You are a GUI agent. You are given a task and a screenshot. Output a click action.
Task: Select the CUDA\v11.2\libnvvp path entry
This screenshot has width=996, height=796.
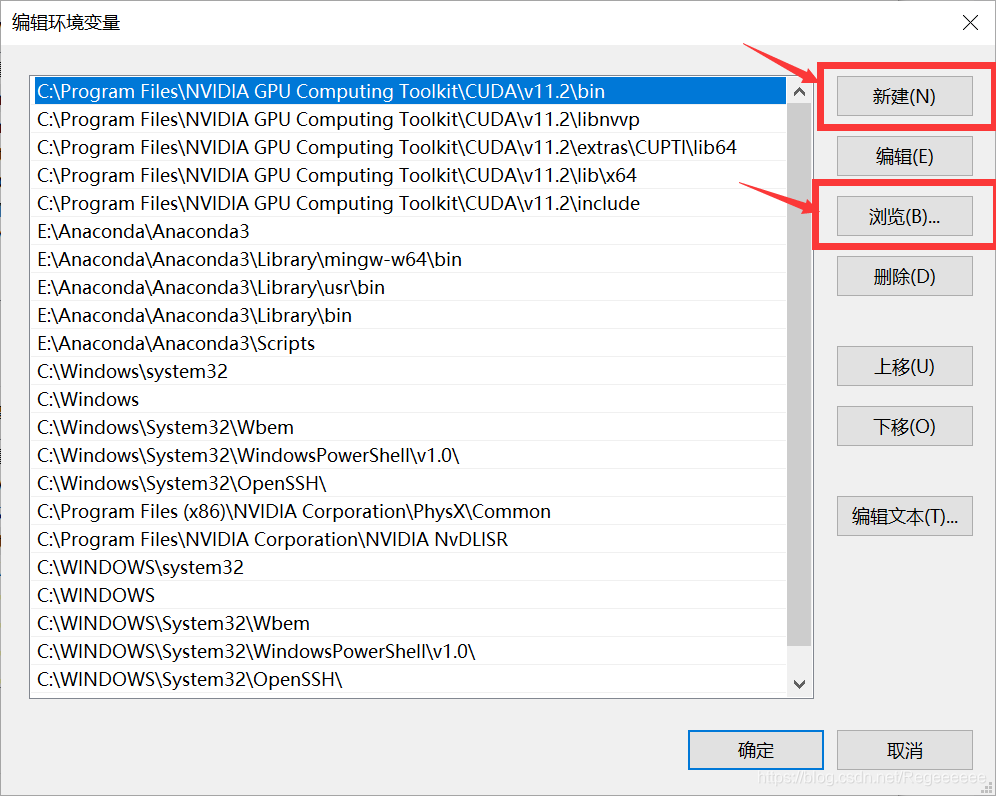coord(410,119)
